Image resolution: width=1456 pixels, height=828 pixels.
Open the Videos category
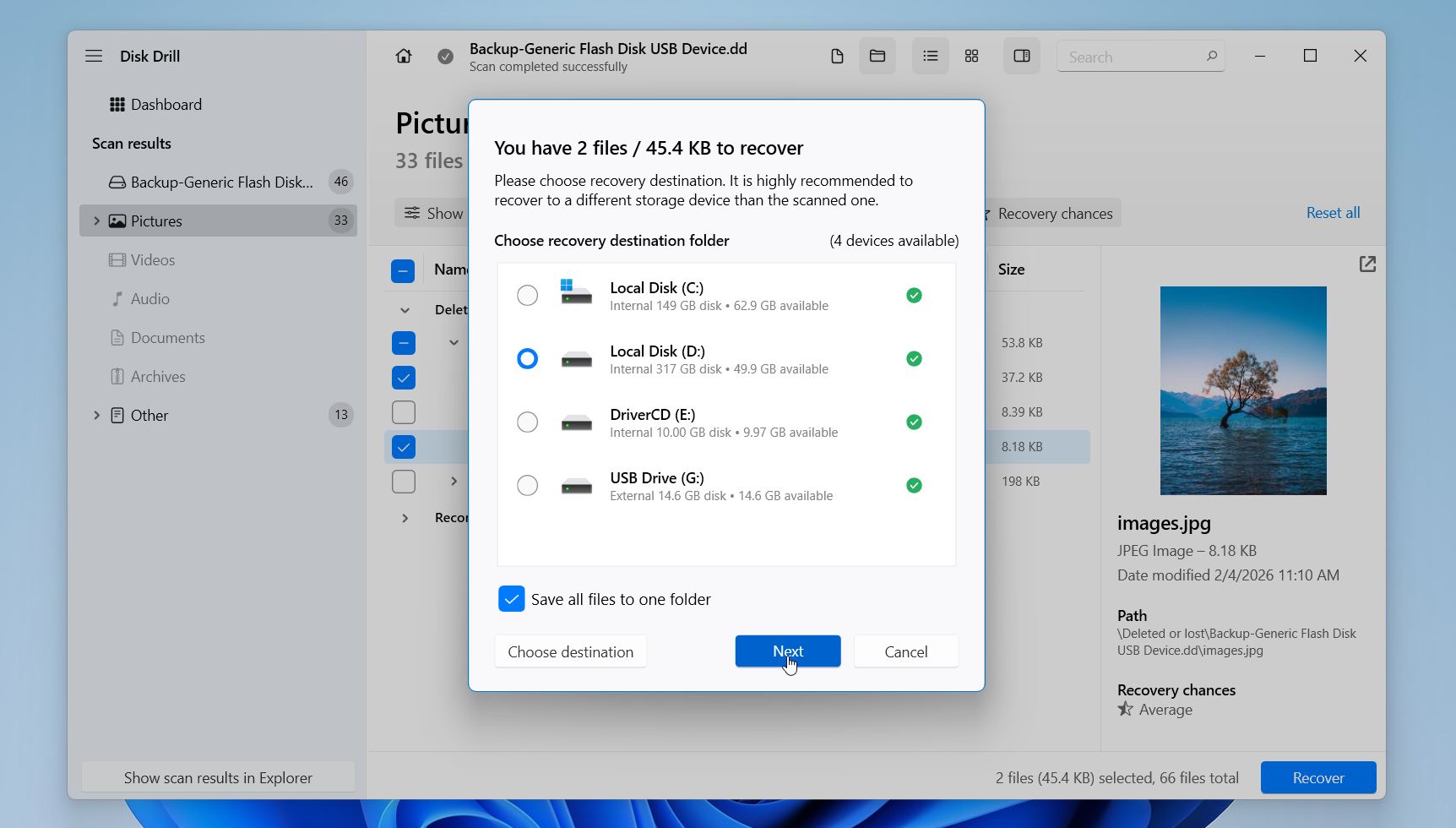point(142,259)
